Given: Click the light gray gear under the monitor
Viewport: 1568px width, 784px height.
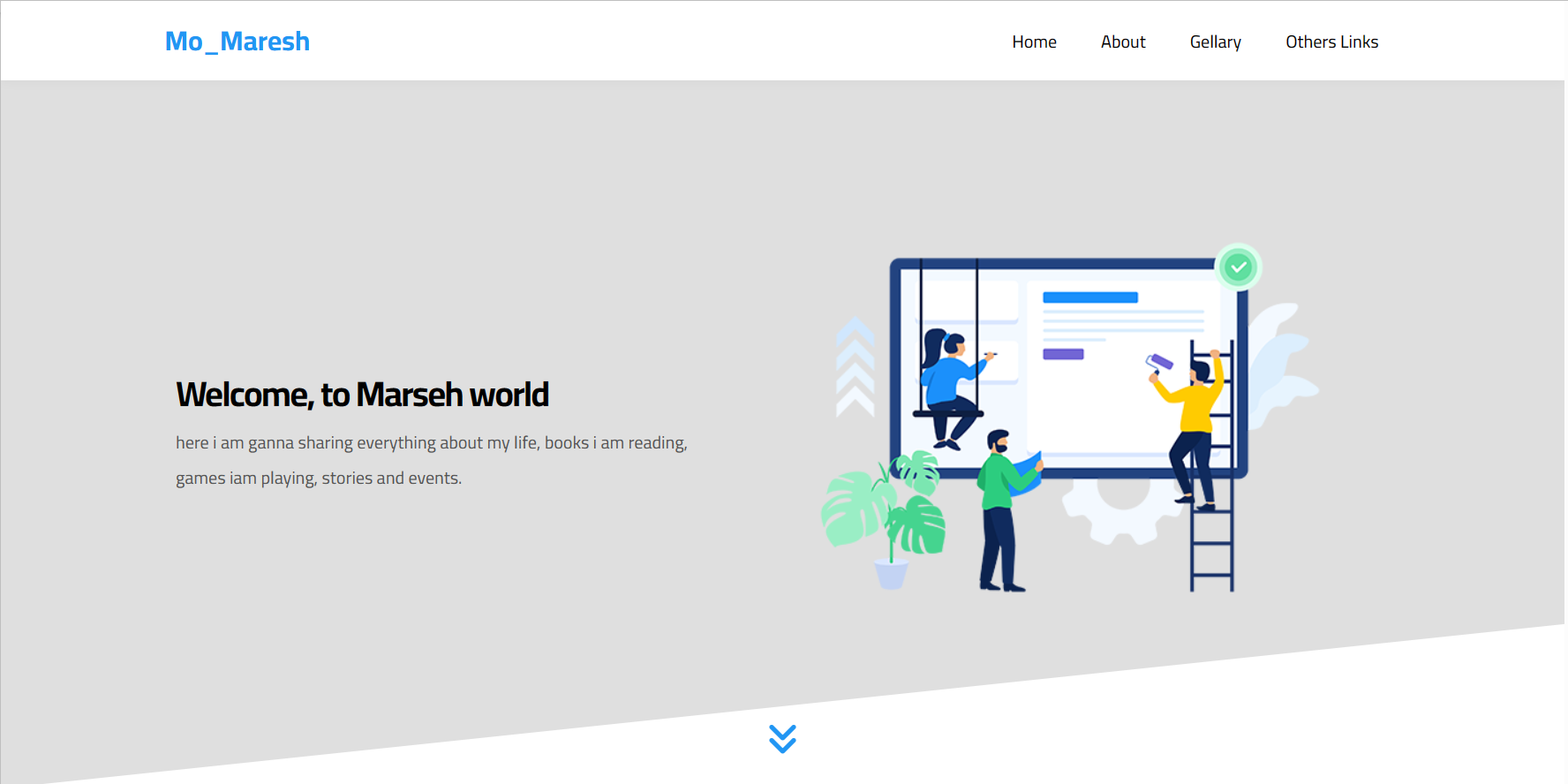Looking at the screenshot, I should point(1119,512).
